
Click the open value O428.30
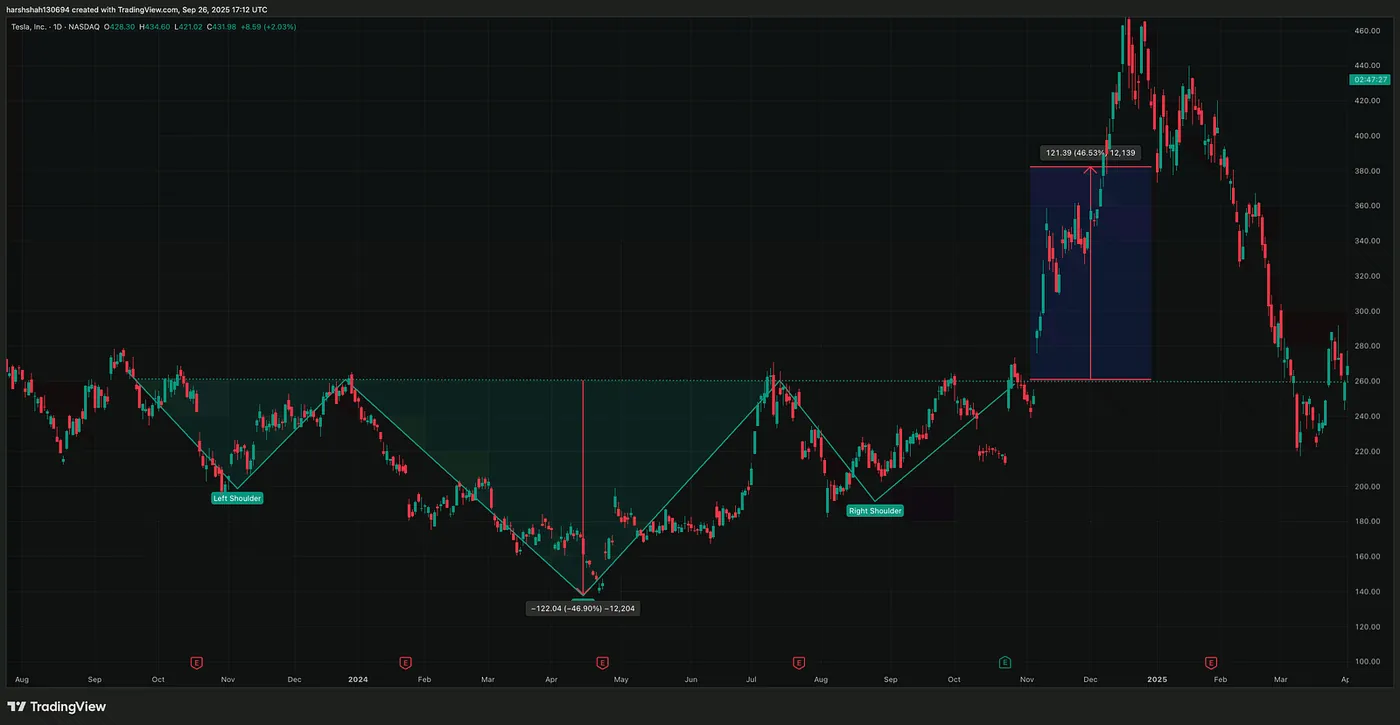[118, 26]
